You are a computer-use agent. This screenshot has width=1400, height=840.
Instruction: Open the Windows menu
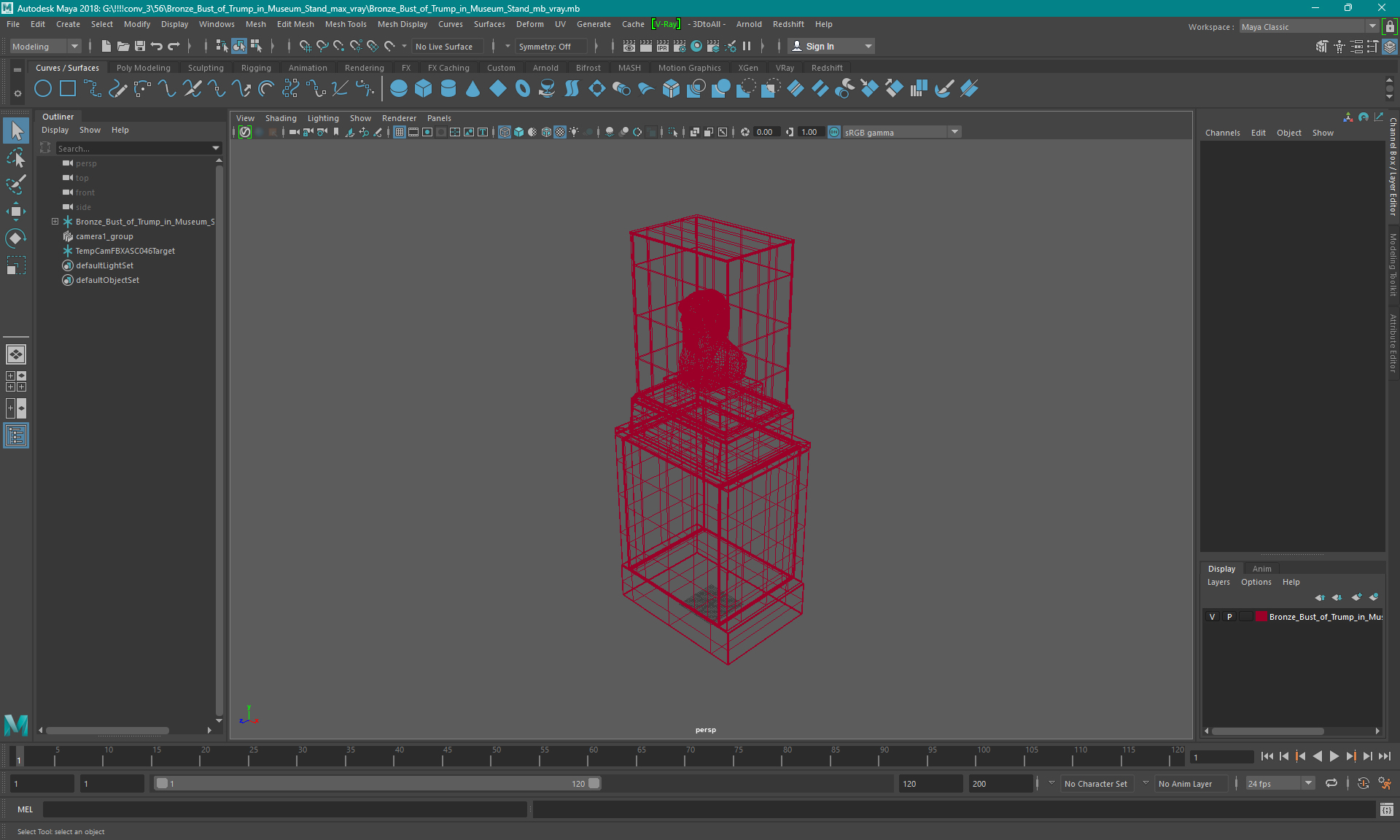coord(217,24)
